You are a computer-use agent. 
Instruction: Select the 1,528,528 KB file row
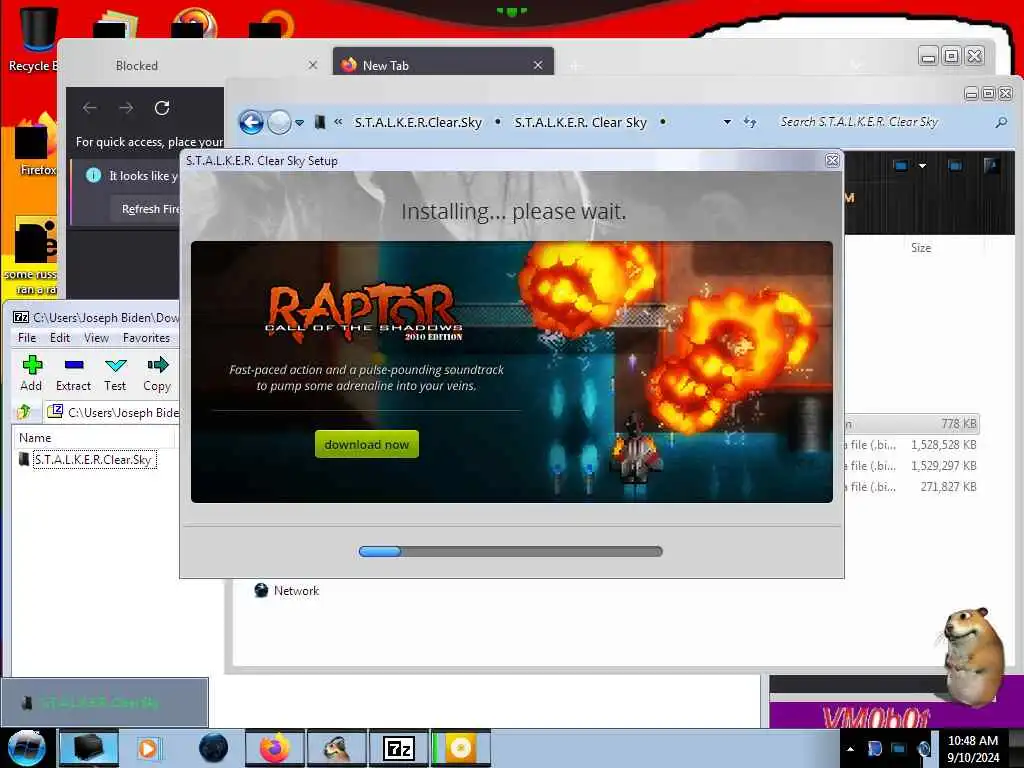[x=912, y=445]
